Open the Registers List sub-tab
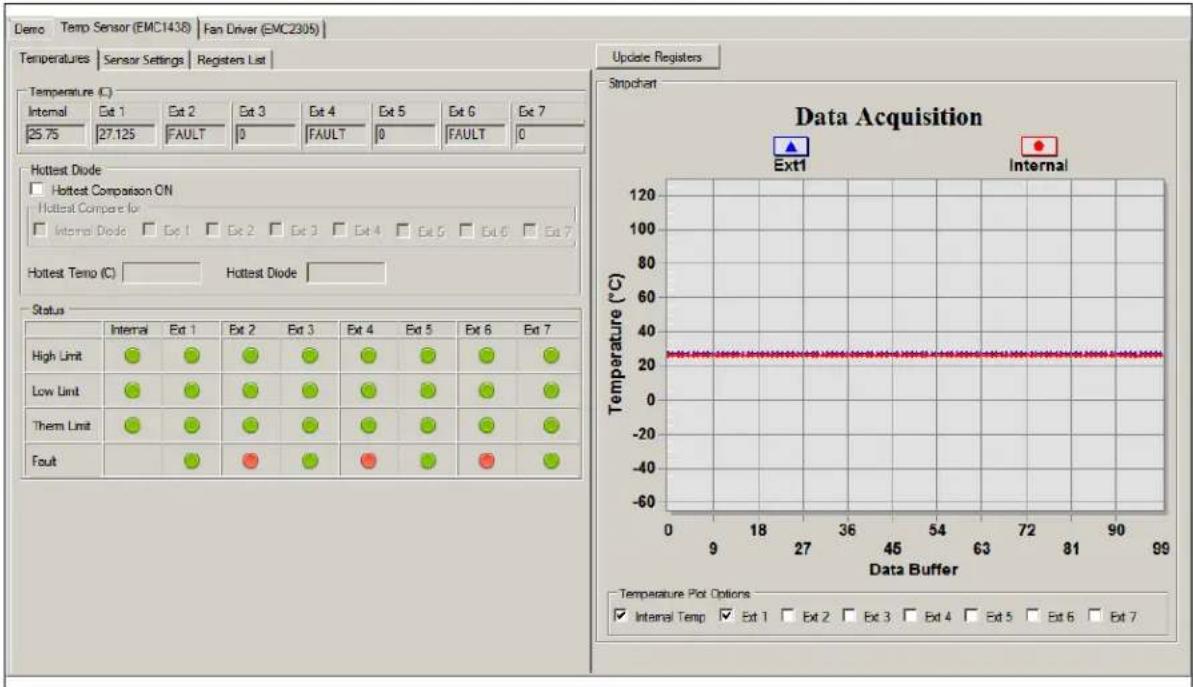The height and width of the screenshot is (687, 1193). point(231,59)
